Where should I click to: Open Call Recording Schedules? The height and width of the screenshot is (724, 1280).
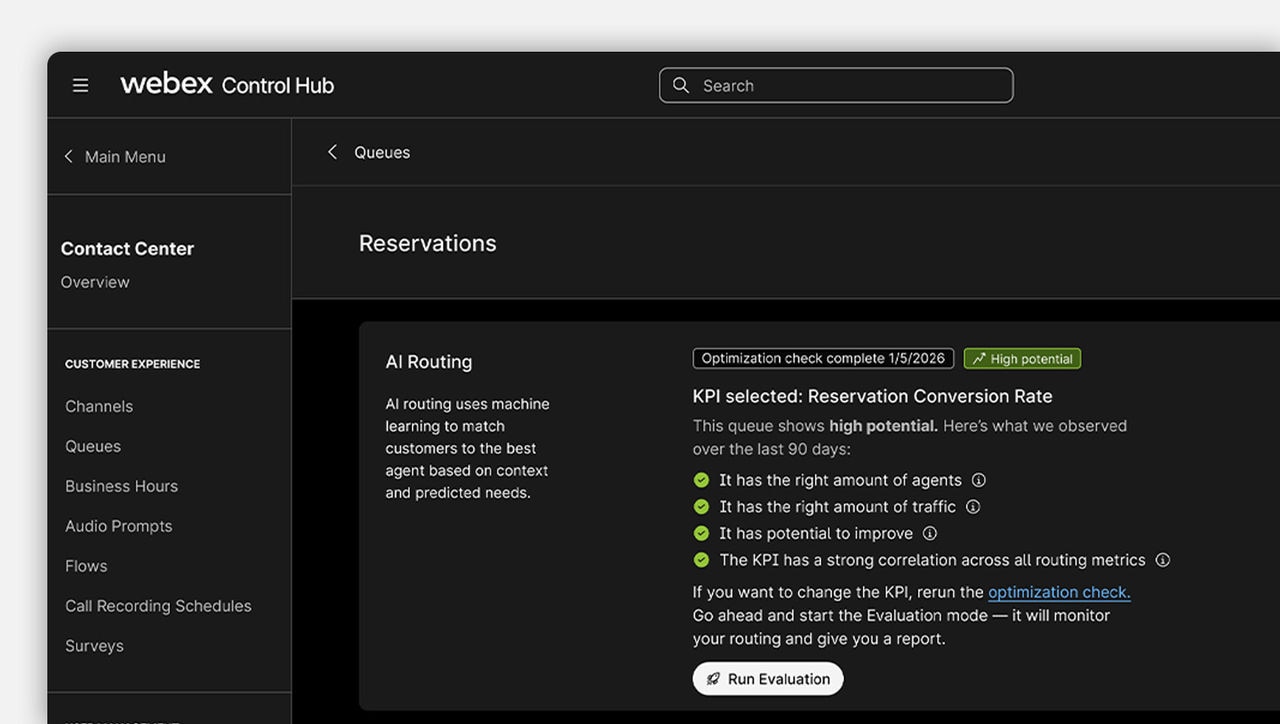pos(158,606)
